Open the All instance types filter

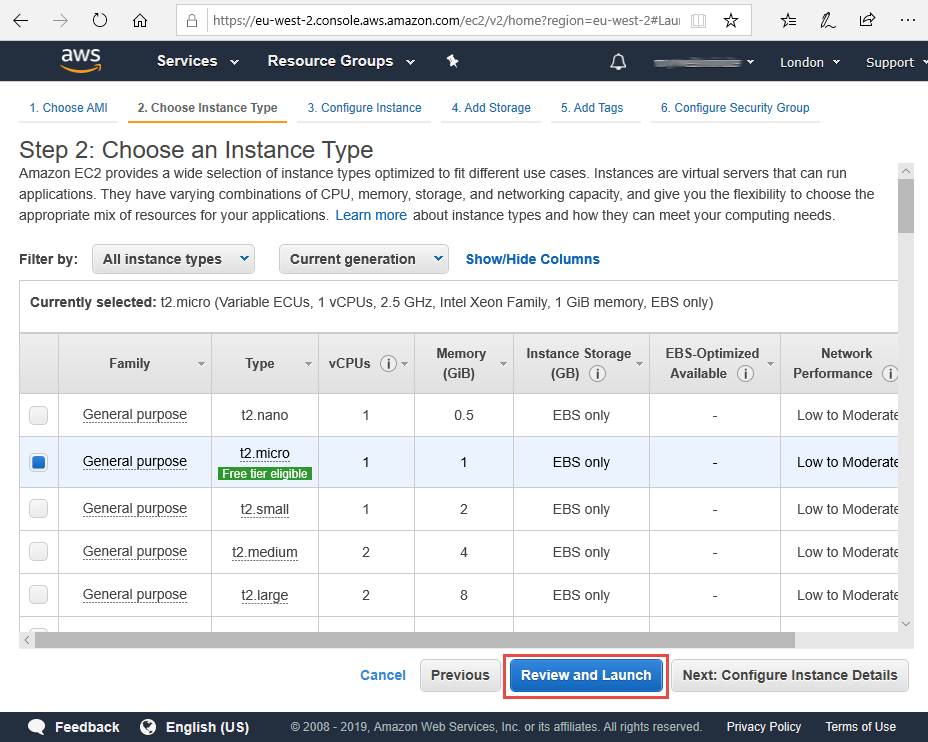tap(173, 259)
